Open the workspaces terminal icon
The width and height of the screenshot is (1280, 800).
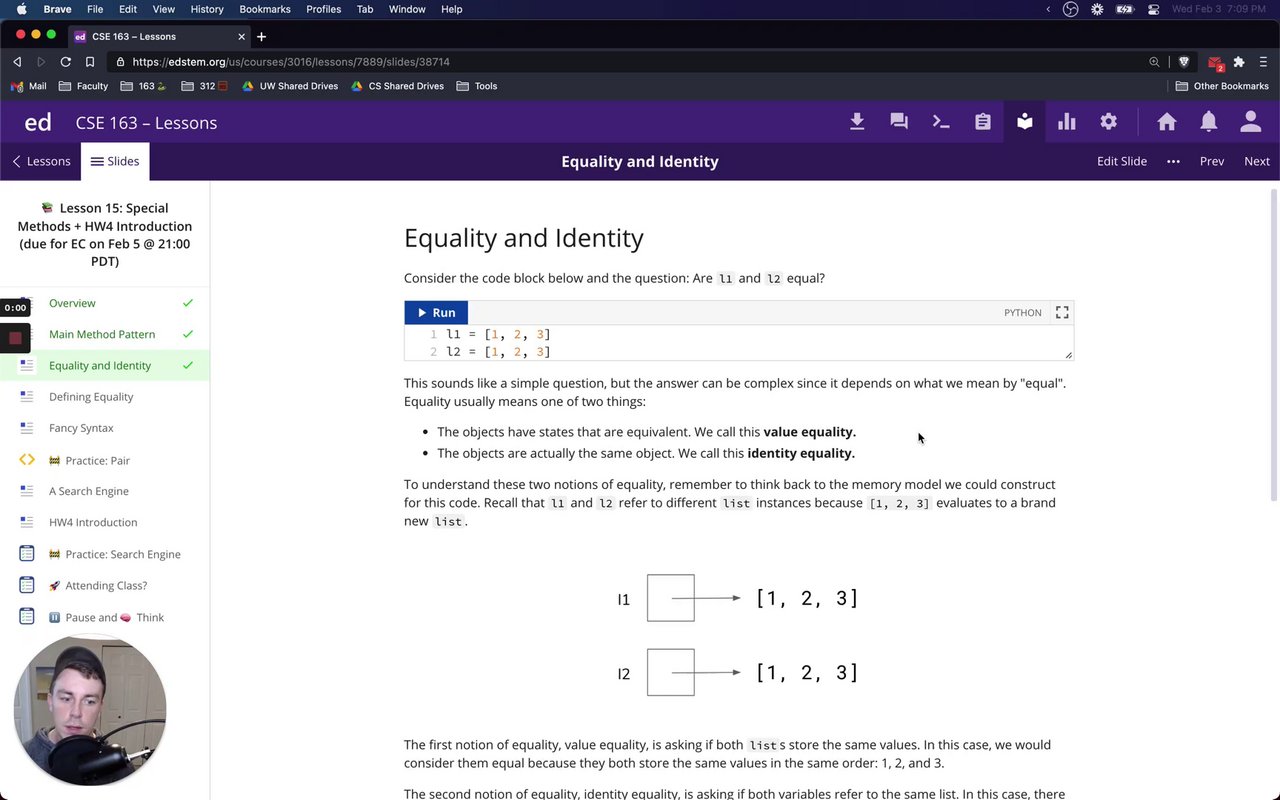(x=941, y=122)
